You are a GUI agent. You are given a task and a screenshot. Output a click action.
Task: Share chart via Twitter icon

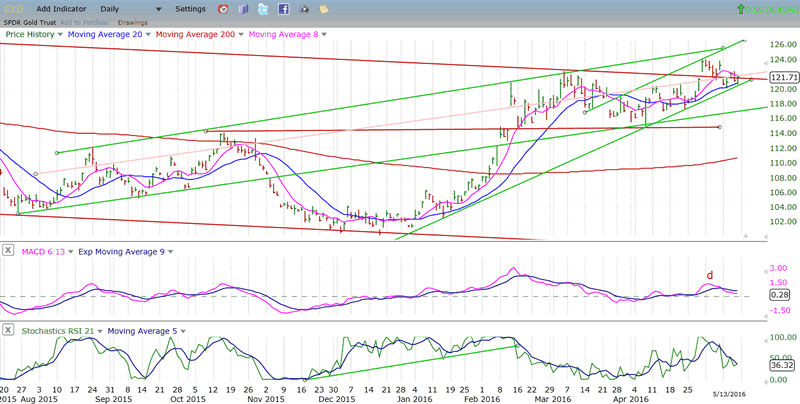point(262,9)
